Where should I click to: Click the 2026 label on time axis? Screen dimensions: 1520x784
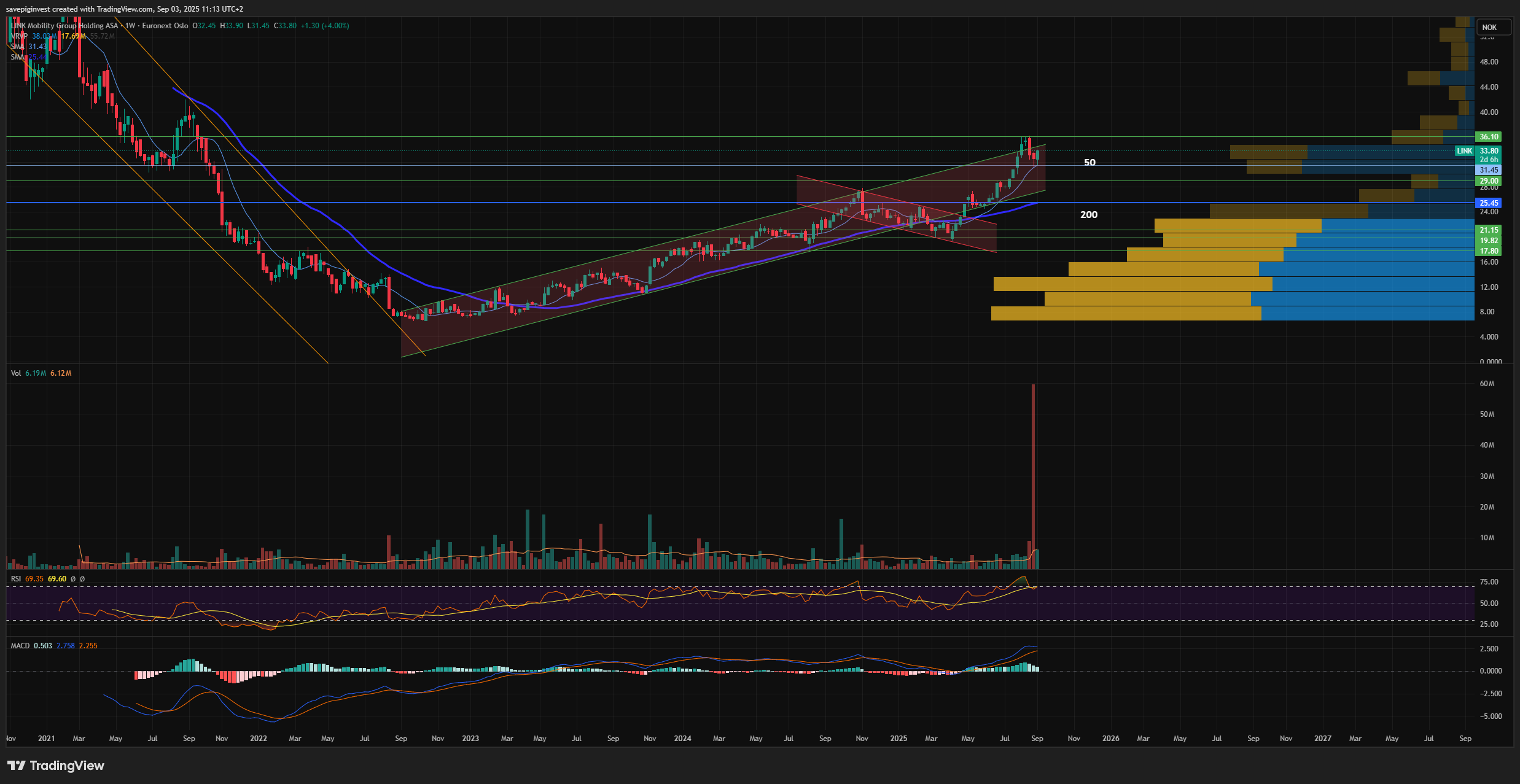(1110, 739)
